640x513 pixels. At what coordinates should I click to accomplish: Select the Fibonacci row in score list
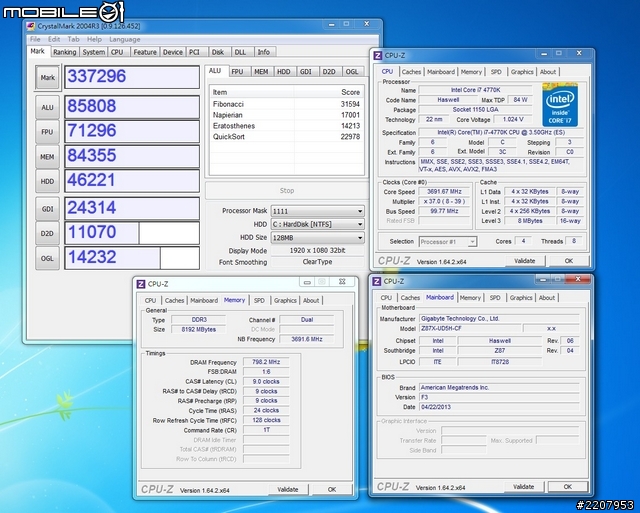[x=287, y=104]
